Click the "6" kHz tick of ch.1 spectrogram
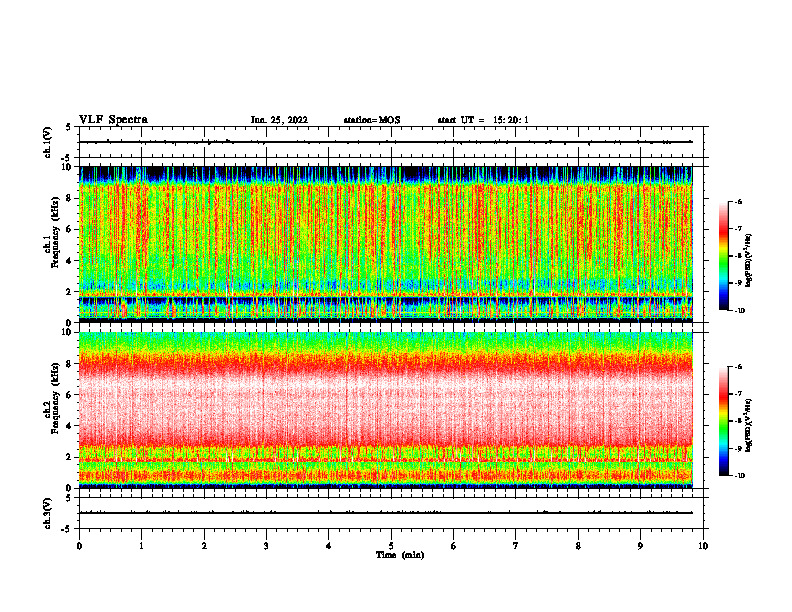 [x=70, y=229]
